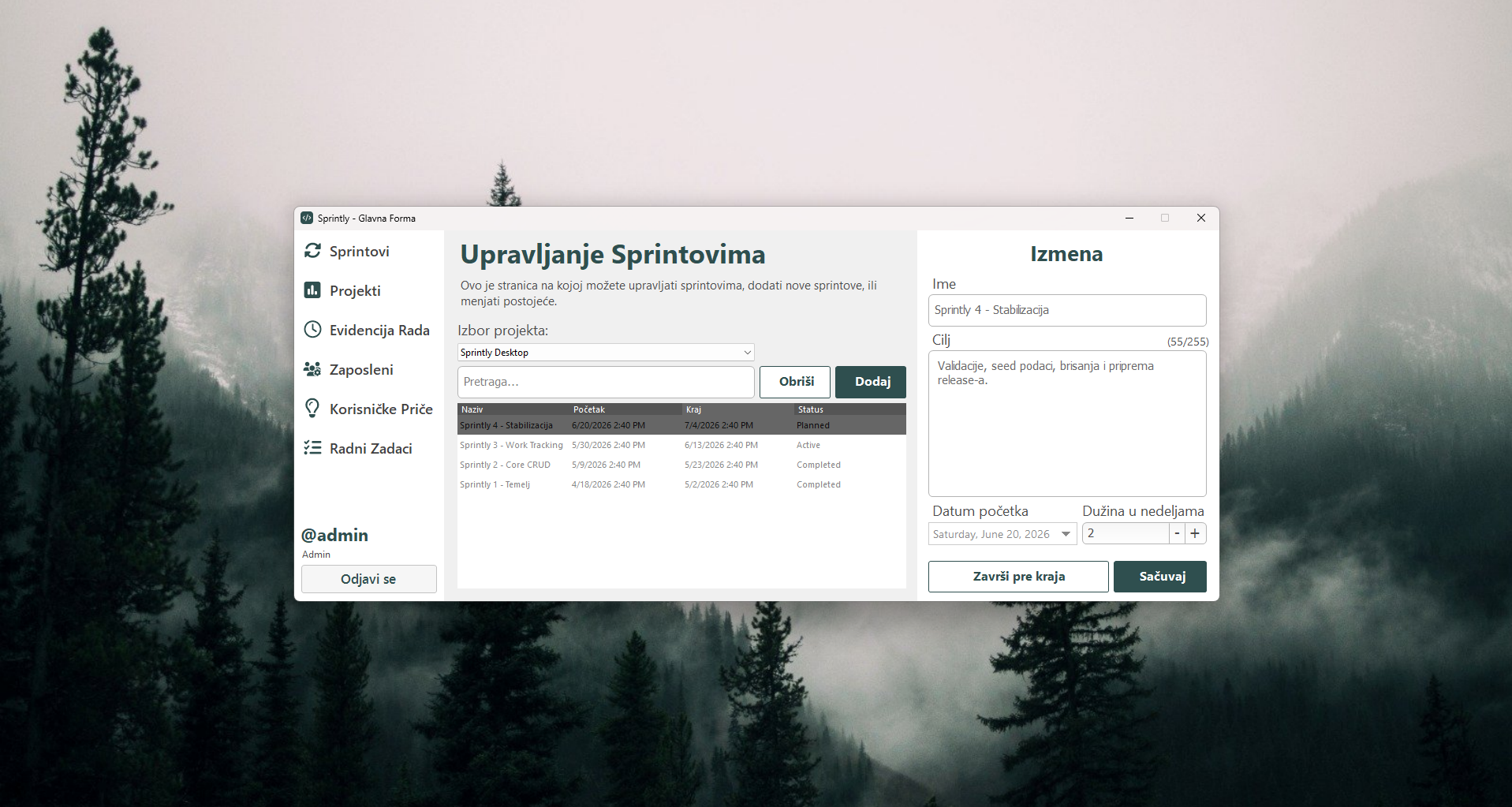Sort by the Kraj column header
This screenshot has height=807, width=1512.
738,409
